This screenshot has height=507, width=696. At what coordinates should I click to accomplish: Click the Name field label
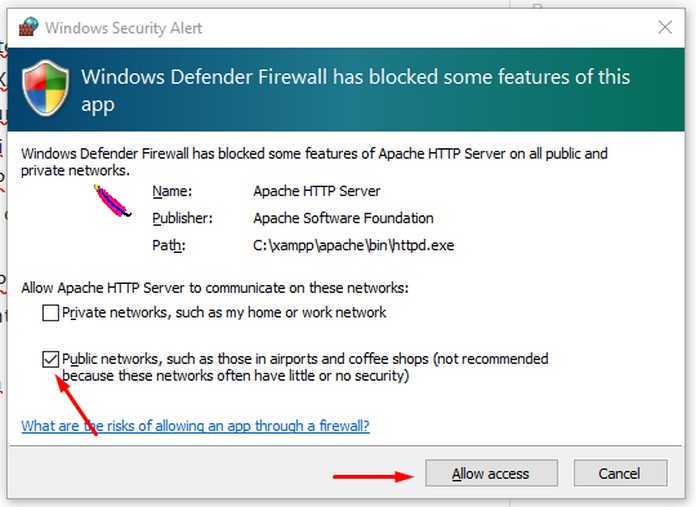pos(172,191)
